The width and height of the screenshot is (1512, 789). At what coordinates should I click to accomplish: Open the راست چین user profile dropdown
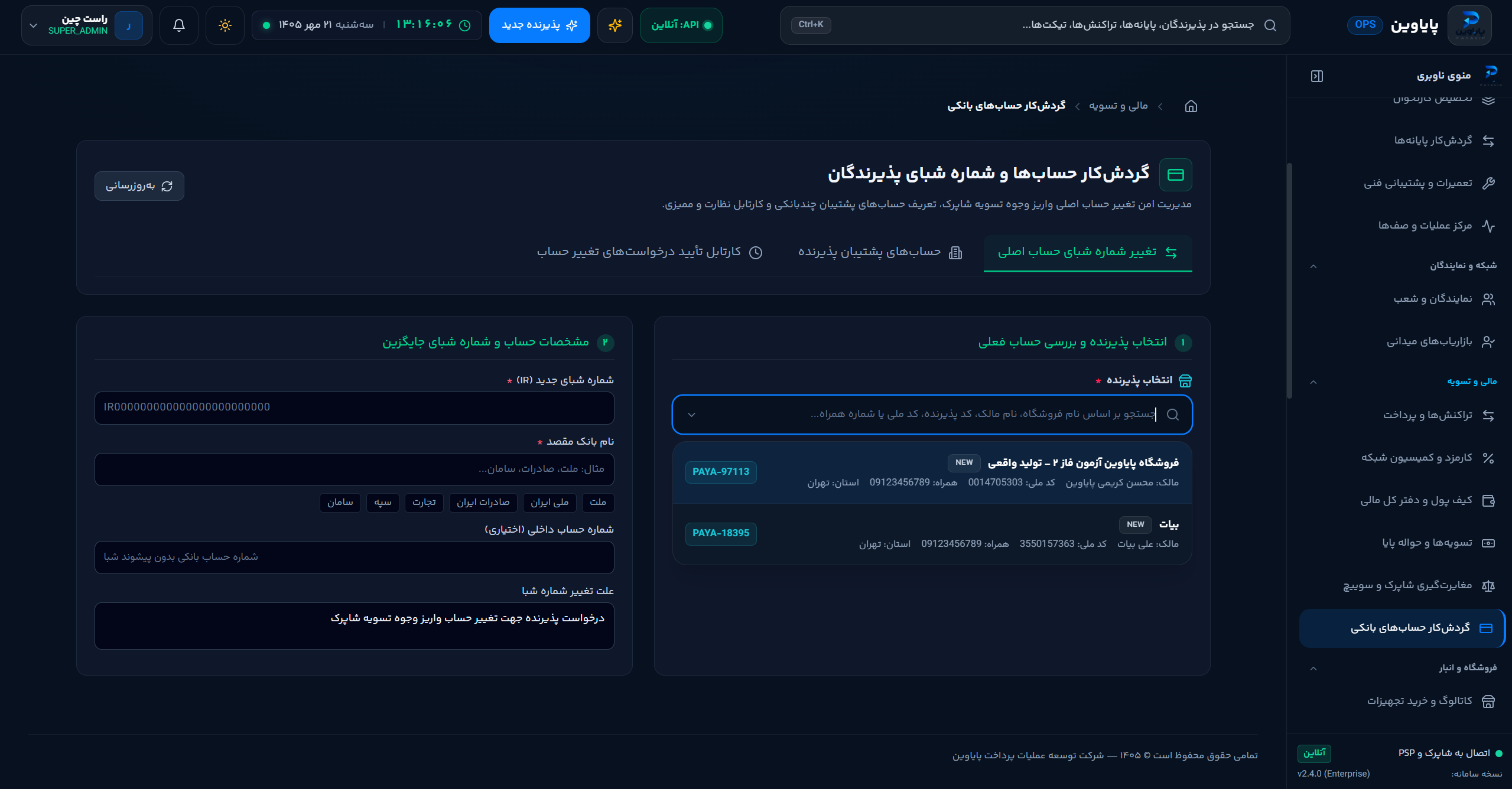(86, 25)
